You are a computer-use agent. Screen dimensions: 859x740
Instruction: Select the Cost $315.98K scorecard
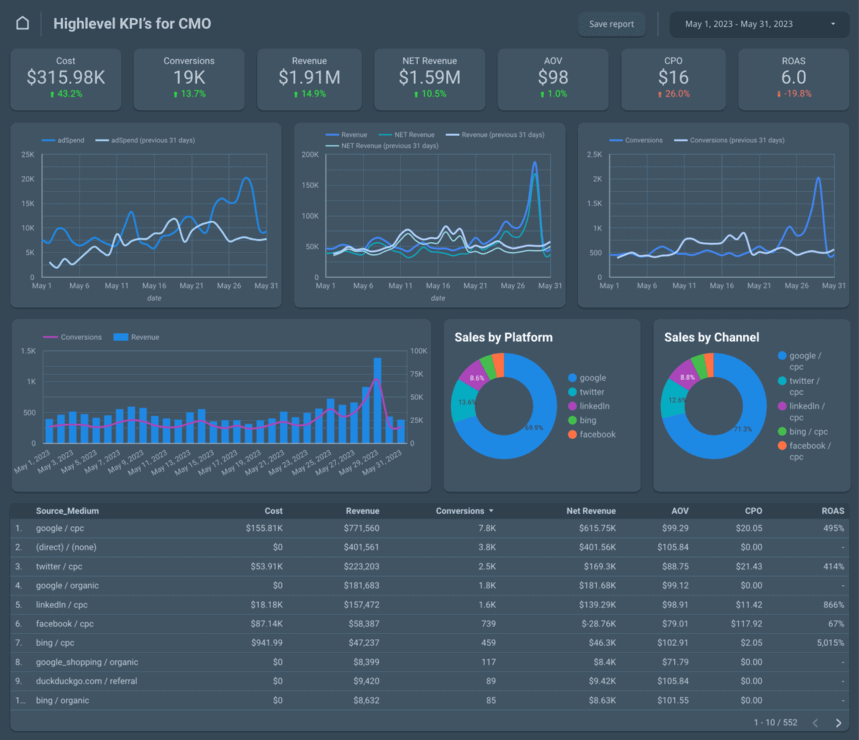(66, 79)
